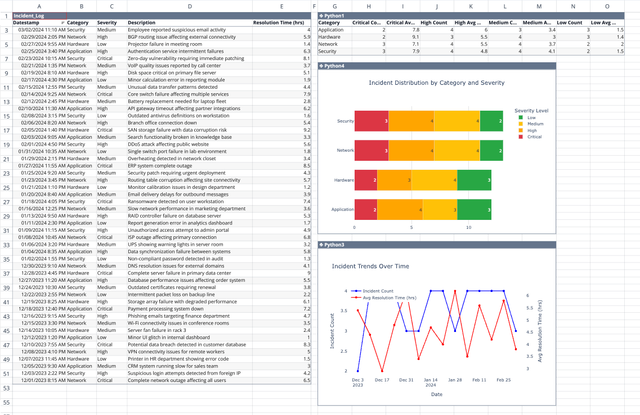Select column D header
Image resolution: width=640 pixels, height=415 pixels.
pos(190,6)
